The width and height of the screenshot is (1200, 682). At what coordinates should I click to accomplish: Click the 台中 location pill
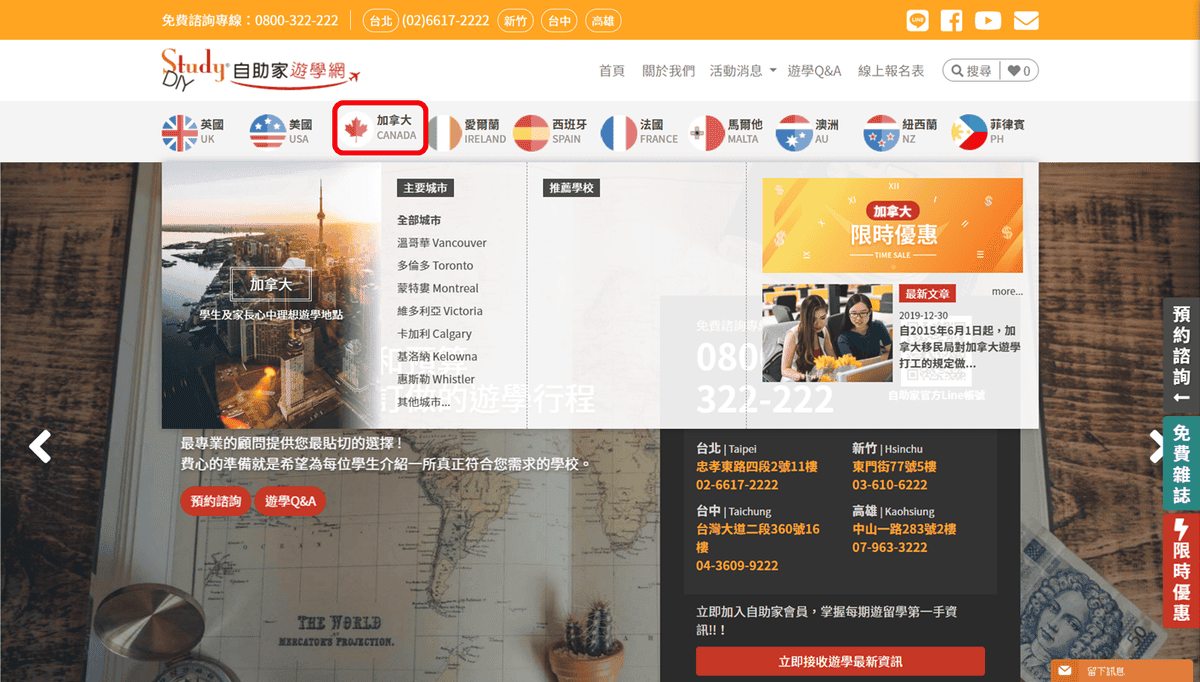560,21
